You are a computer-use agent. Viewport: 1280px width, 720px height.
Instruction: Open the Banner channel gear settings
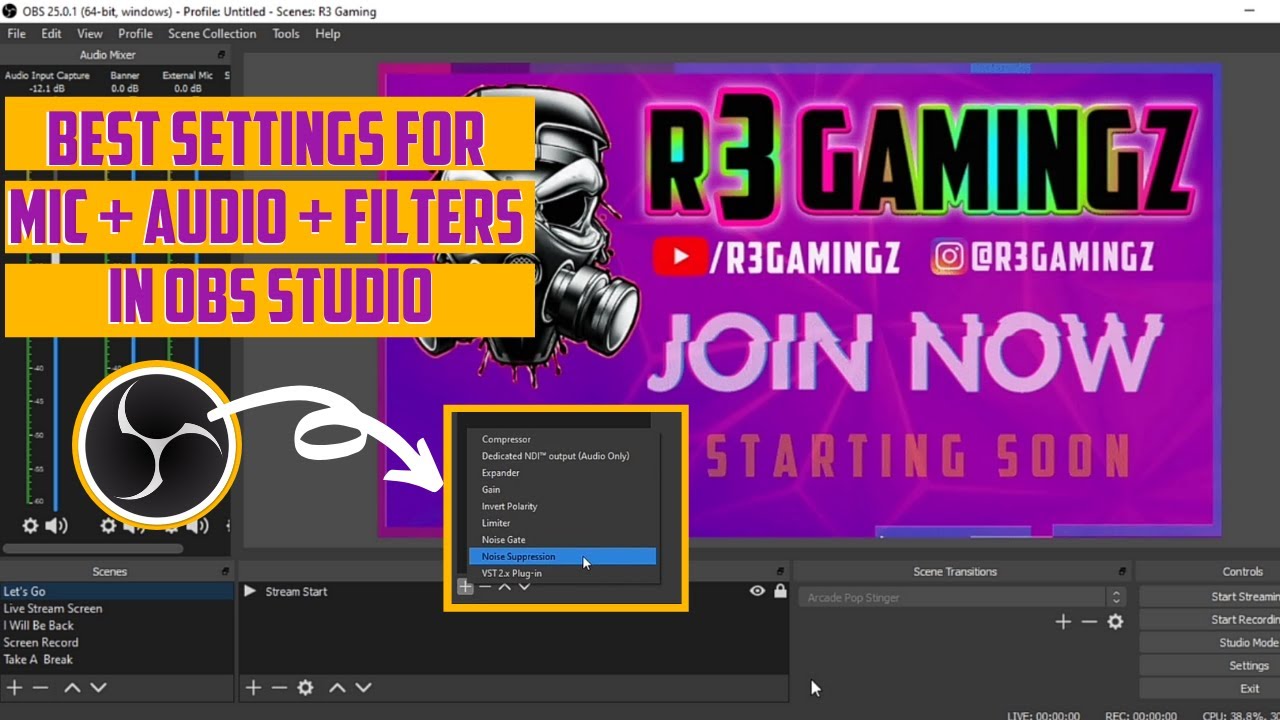(x=108, y=526)
